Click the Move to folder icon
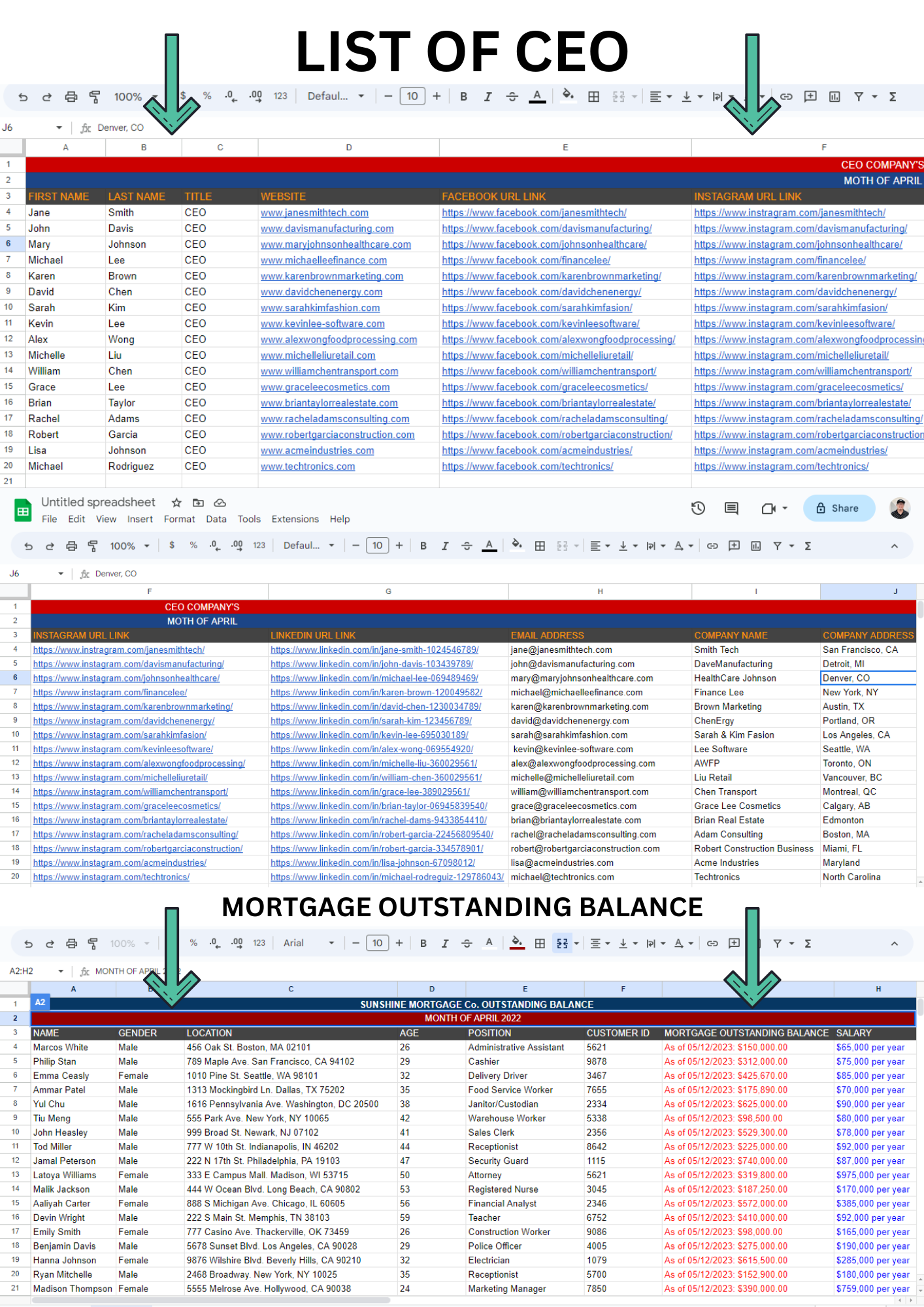The width and height of the screenshot is (924, 1307). [x=198, y=503]
